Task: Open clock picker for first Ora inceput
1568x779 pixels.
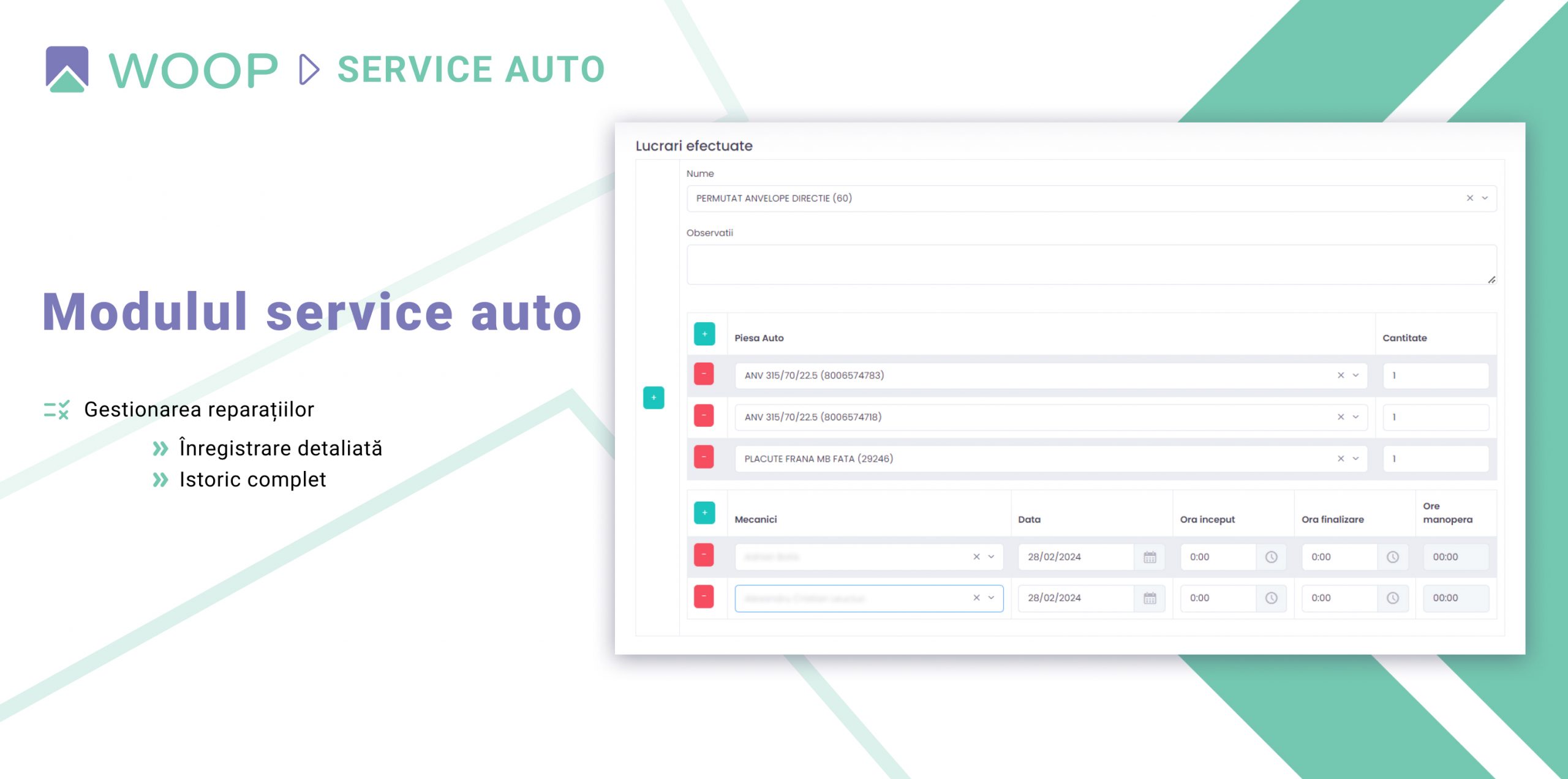Action: 1272,557
